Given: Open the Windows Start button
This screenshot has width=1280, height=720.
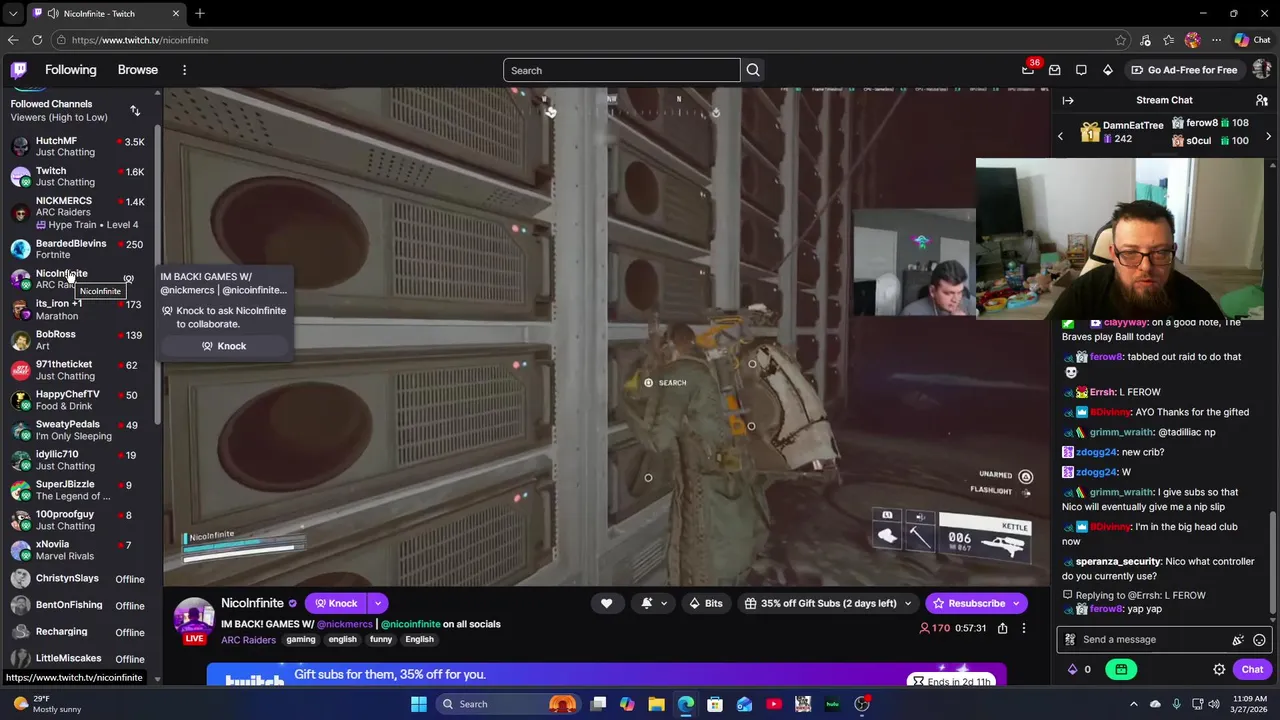Looking at the screenshot, I should pyautogui.click(x=419, y=704).
